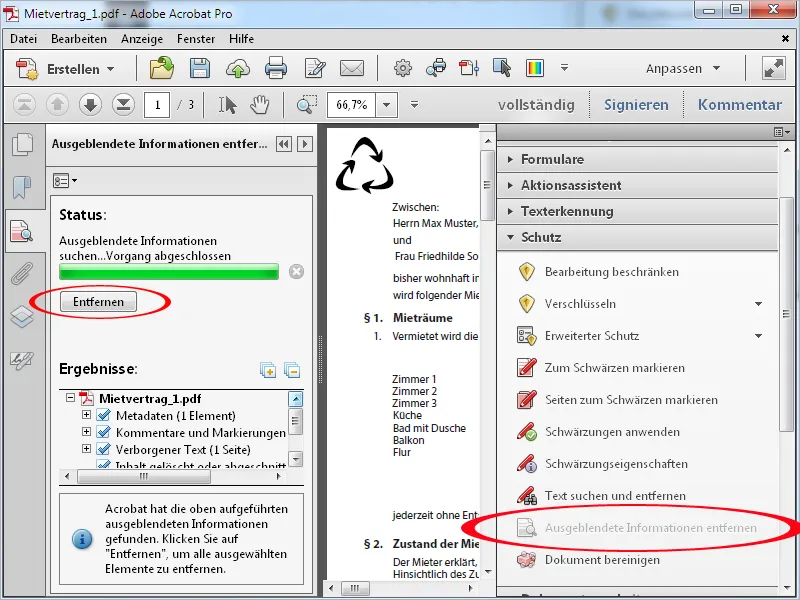Click the Entfernen button
Image resolution: width=800 pixels, height=600 pixels.
pyautogui.click(x=98, y=302)
